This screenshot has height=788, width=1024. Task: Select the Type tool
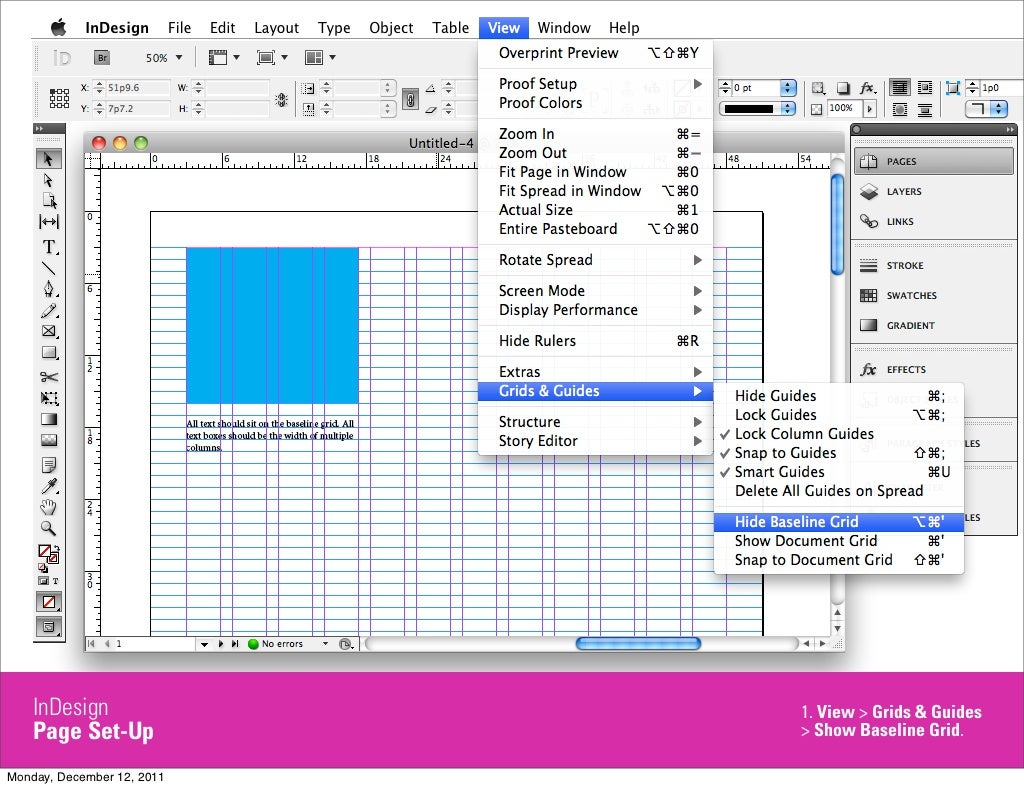click(49, 247)
